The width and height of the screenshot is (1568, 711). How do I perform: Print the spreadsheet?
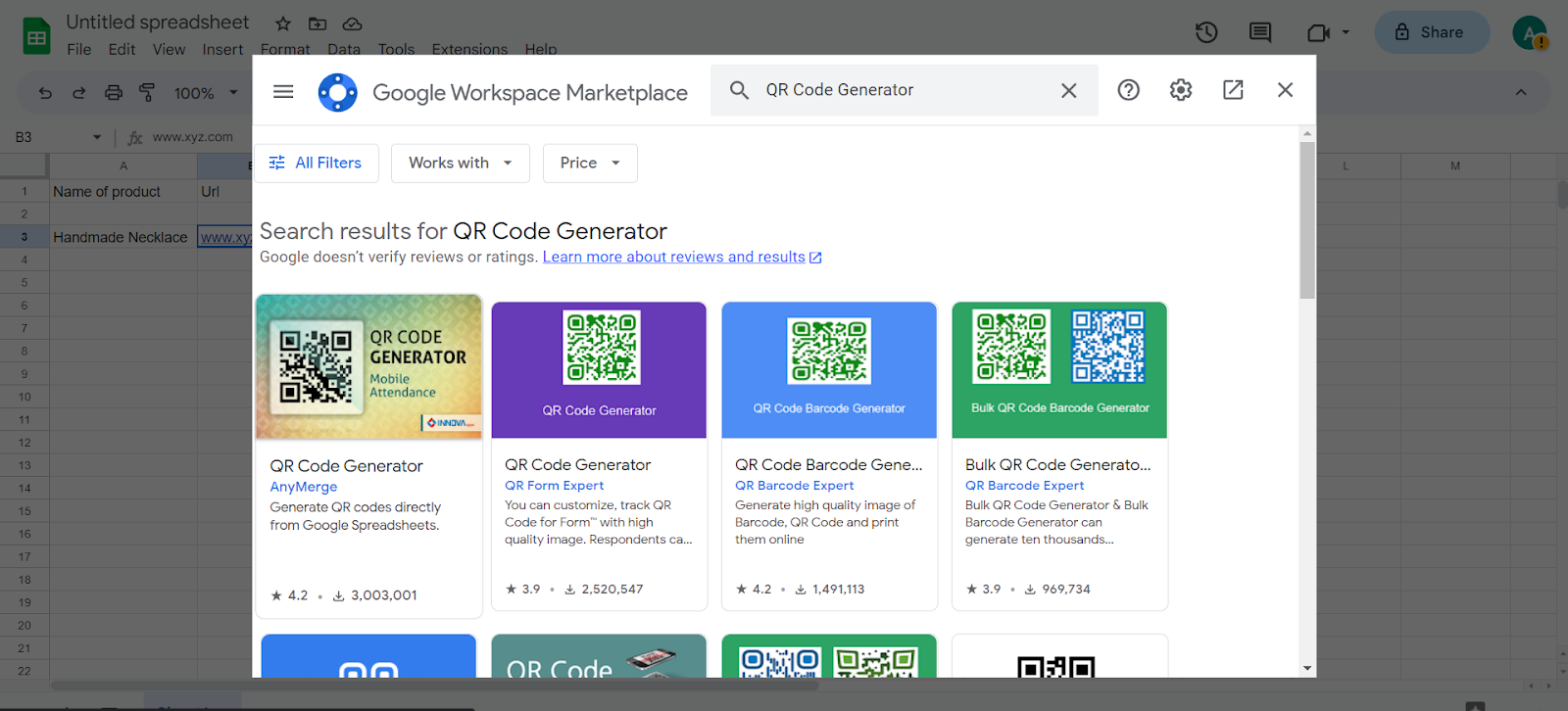click(114, 93)
